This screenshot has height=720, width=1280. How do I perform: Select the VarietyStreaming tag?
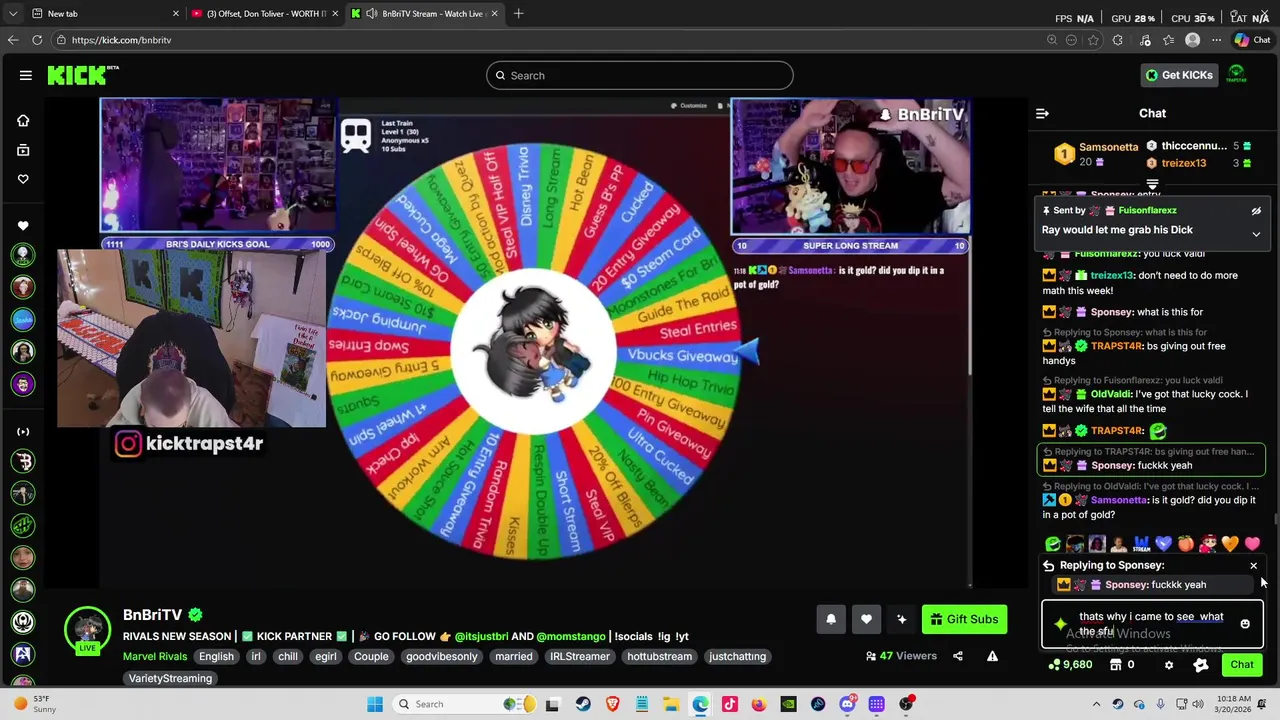(x=170, y=679)
